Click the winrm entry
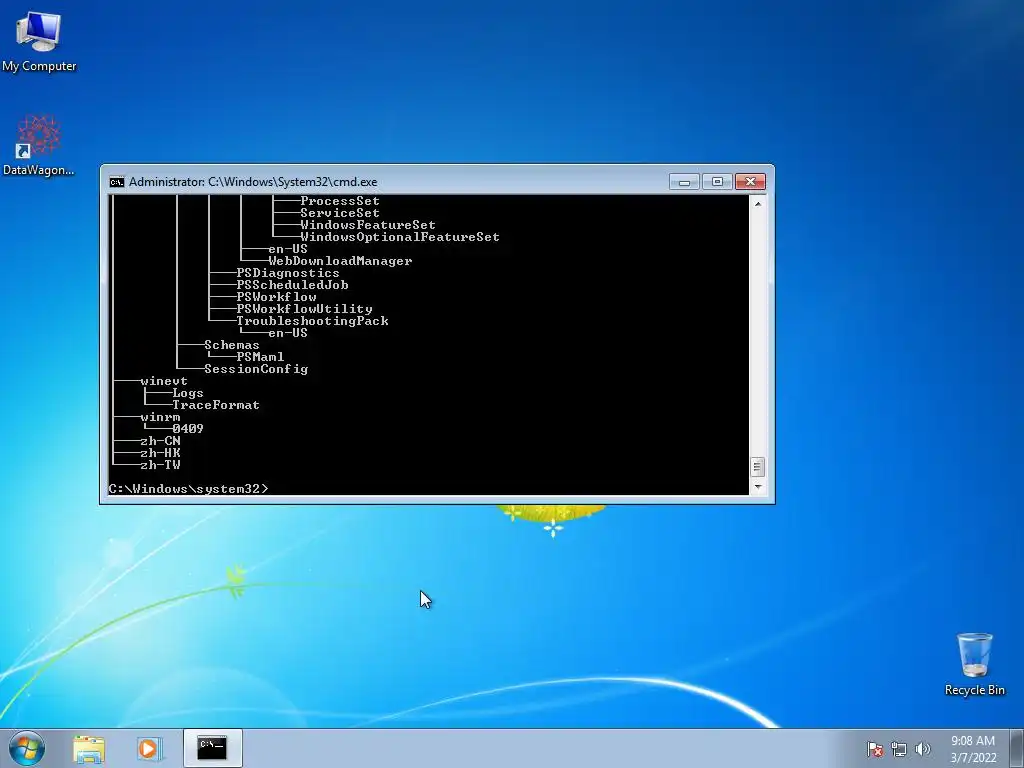This screenshot has width=1024, height=768. (160, 417)
